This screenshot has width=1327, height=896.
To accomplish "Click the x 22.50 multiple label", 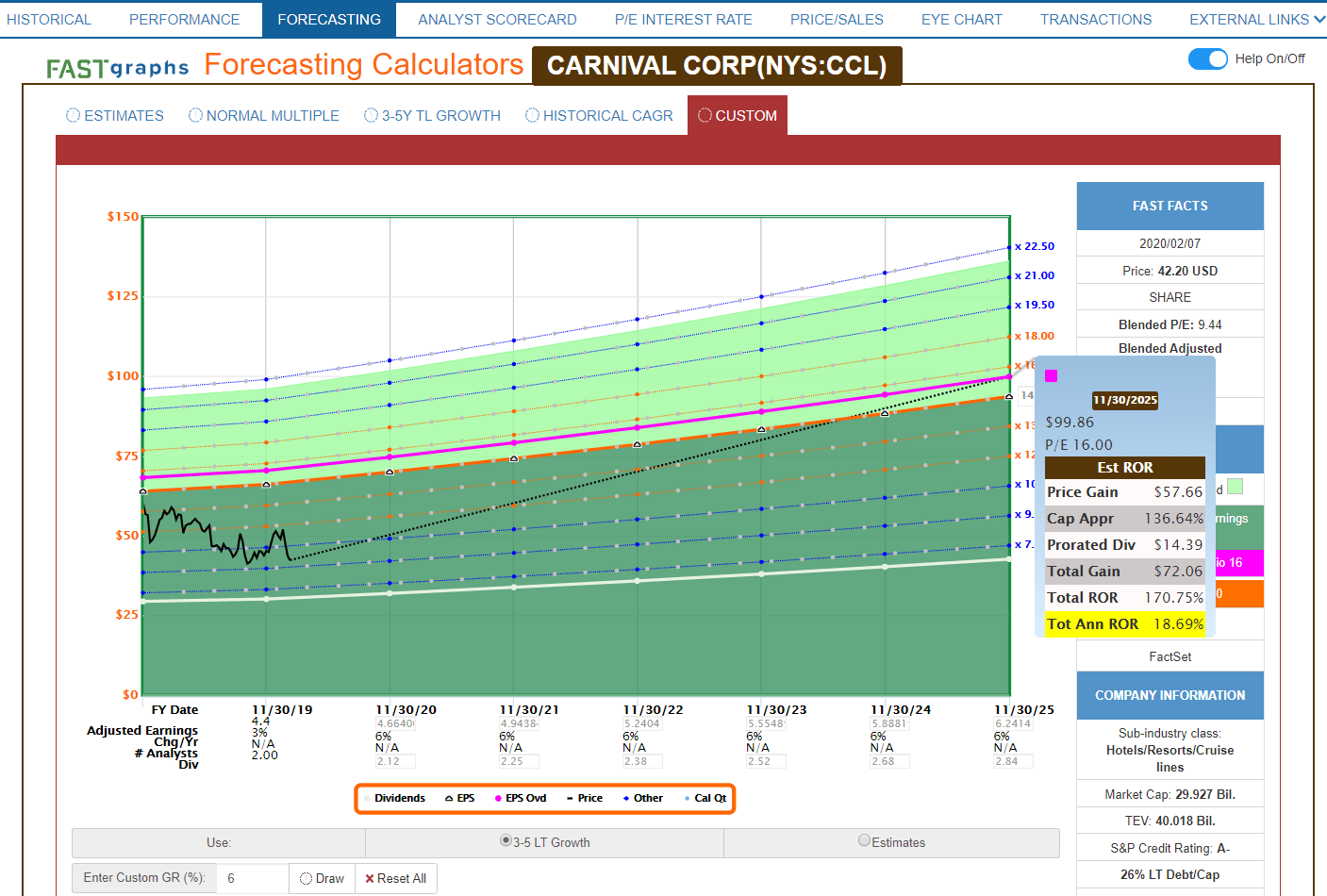I will click(1035, 246).
